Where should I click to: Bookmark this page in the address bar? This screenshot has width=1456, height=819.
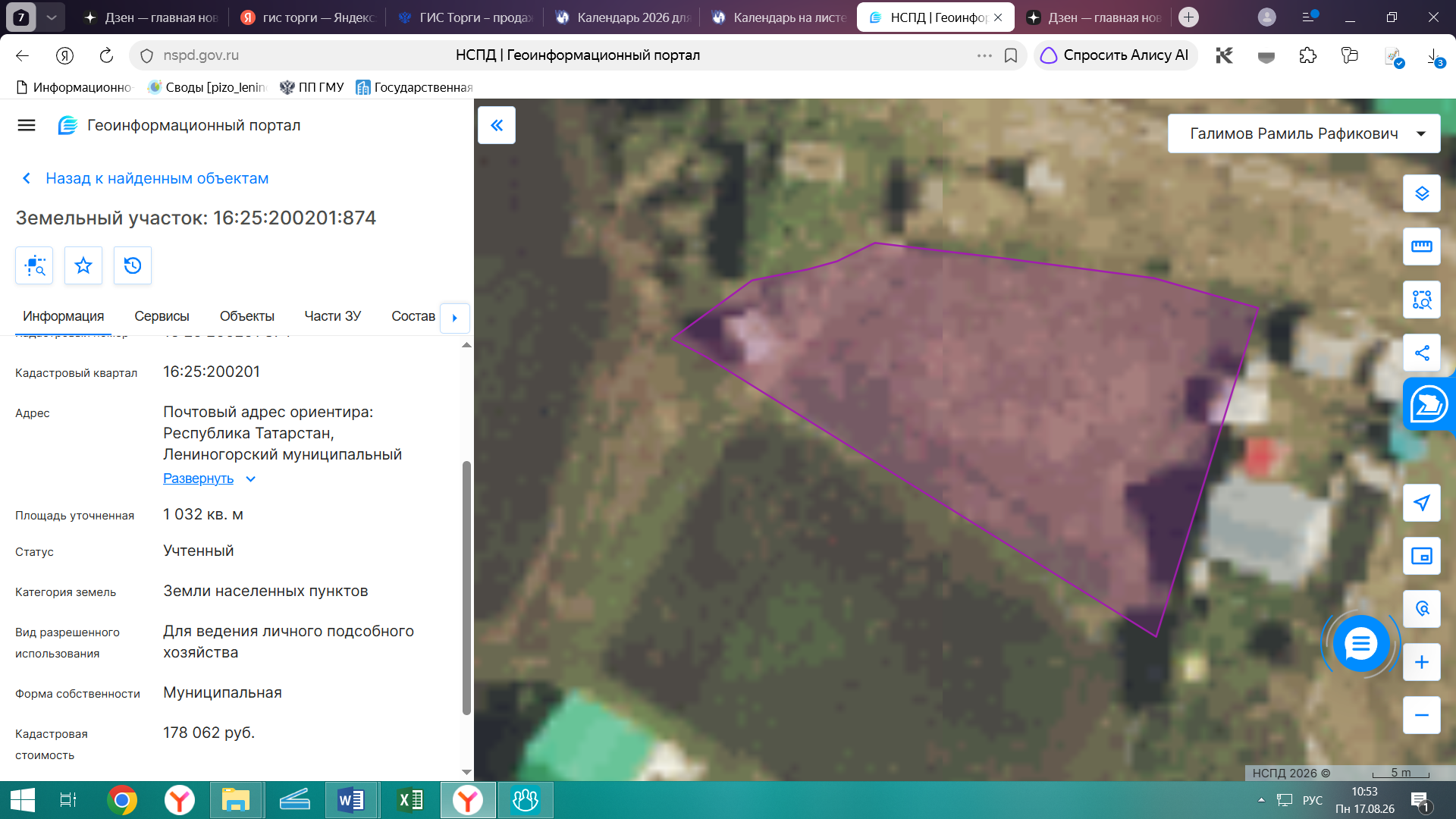click(x=1011, y=55)
